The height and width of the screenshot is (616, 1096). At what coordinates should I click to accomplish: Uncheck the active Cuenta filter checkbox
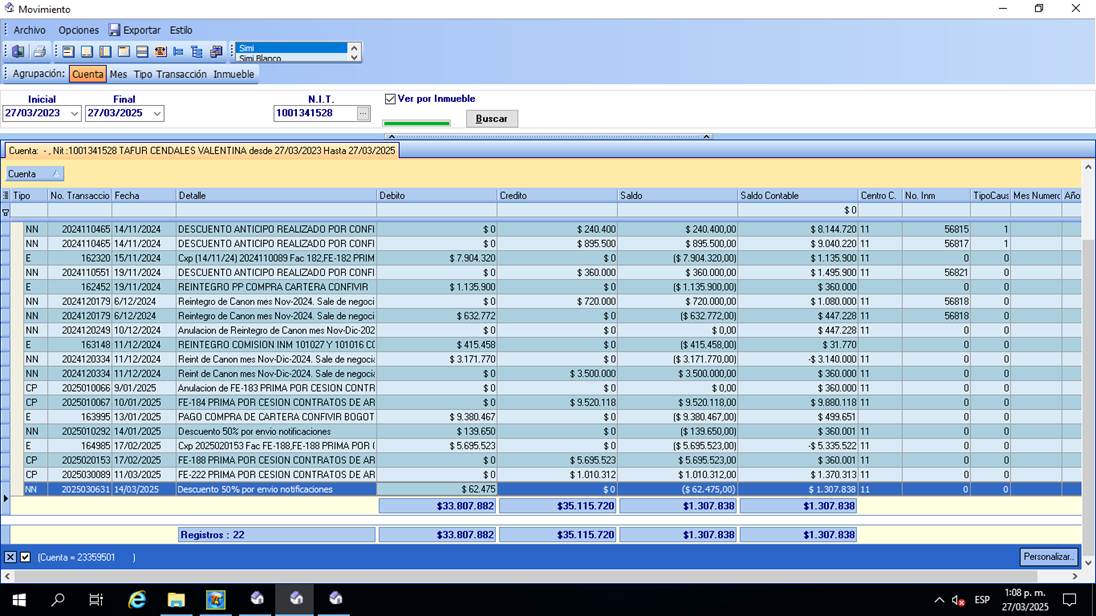click(25, 557)
